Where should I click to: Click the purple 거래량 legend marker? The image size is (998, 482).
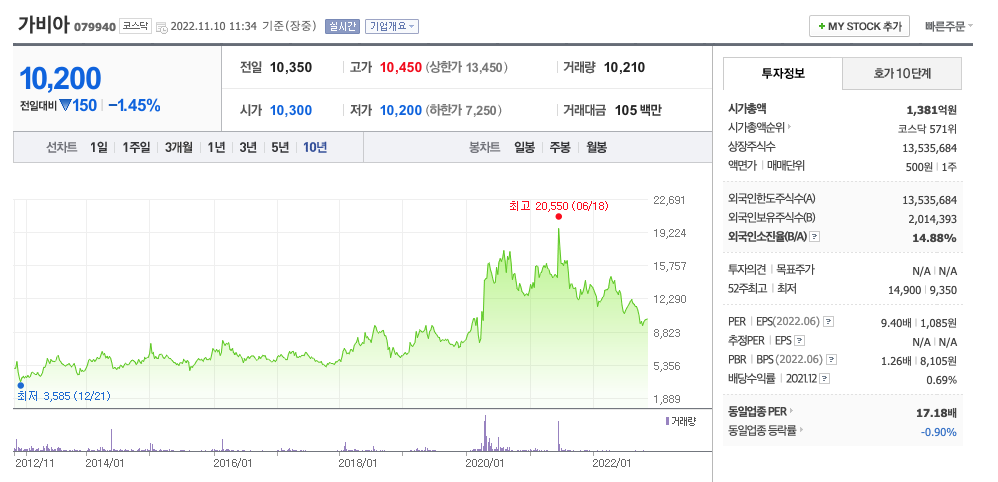[x=667, y=421]
